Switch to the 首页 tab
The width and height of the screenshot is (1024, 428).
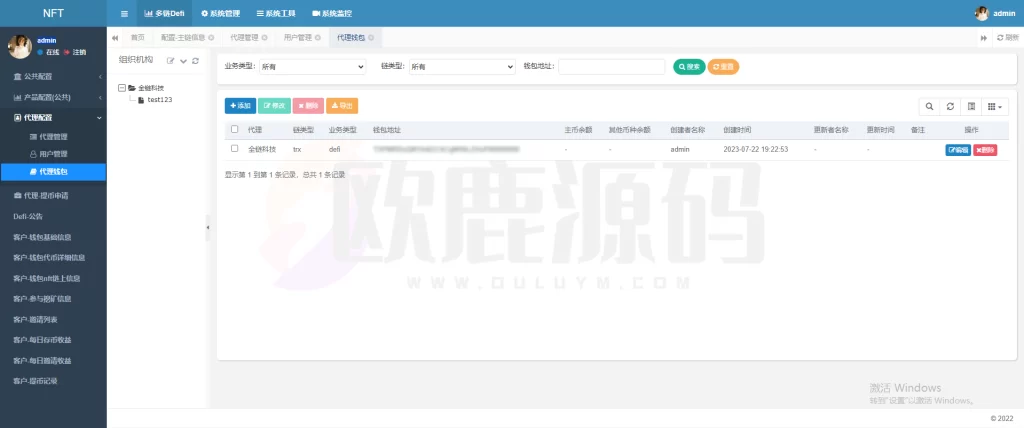[x=137, y=38]
